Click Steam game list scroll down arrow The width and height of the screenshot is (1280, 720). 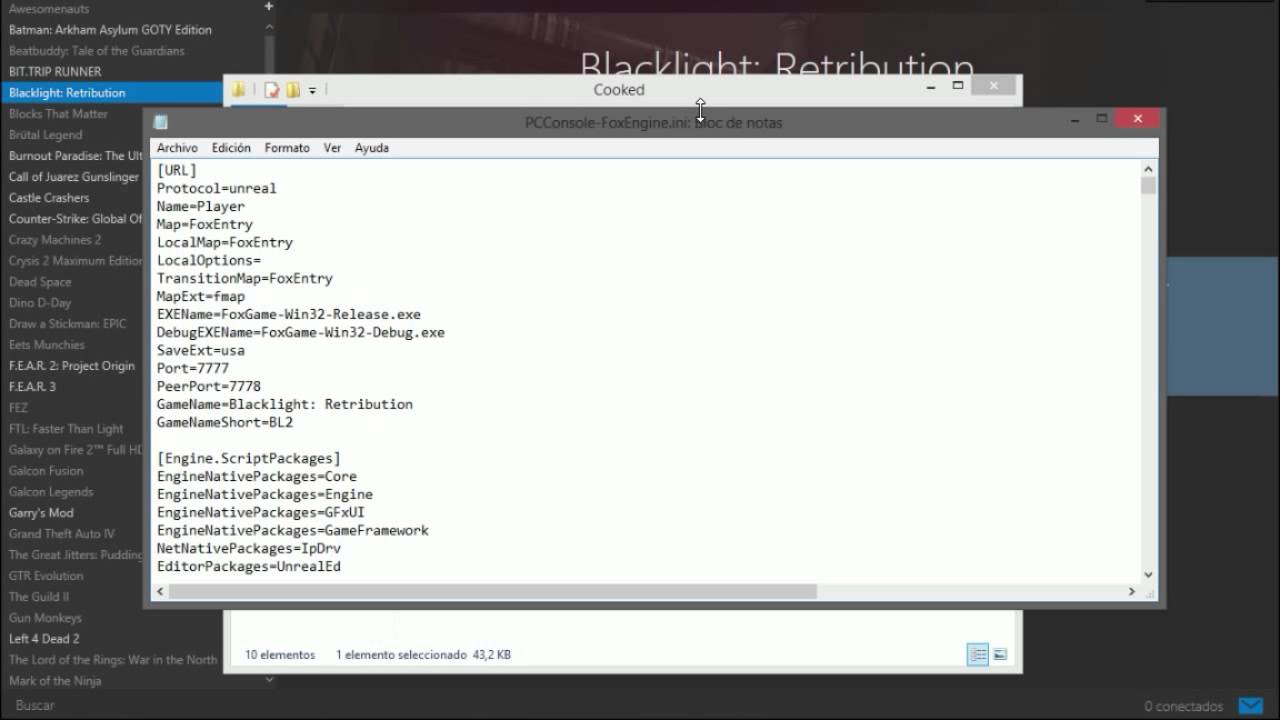[269, 679]
